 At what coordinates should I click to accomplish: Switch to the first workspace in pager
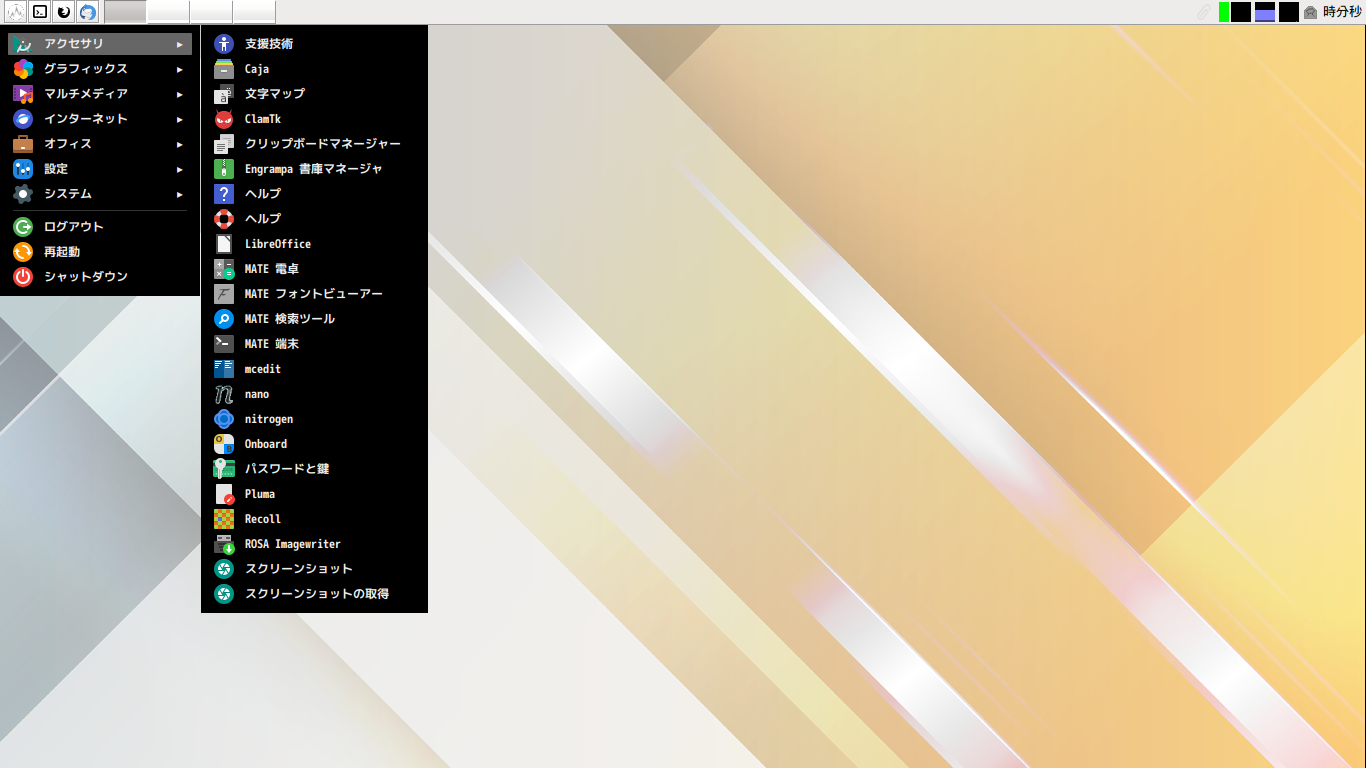click(x=125, y=12)
